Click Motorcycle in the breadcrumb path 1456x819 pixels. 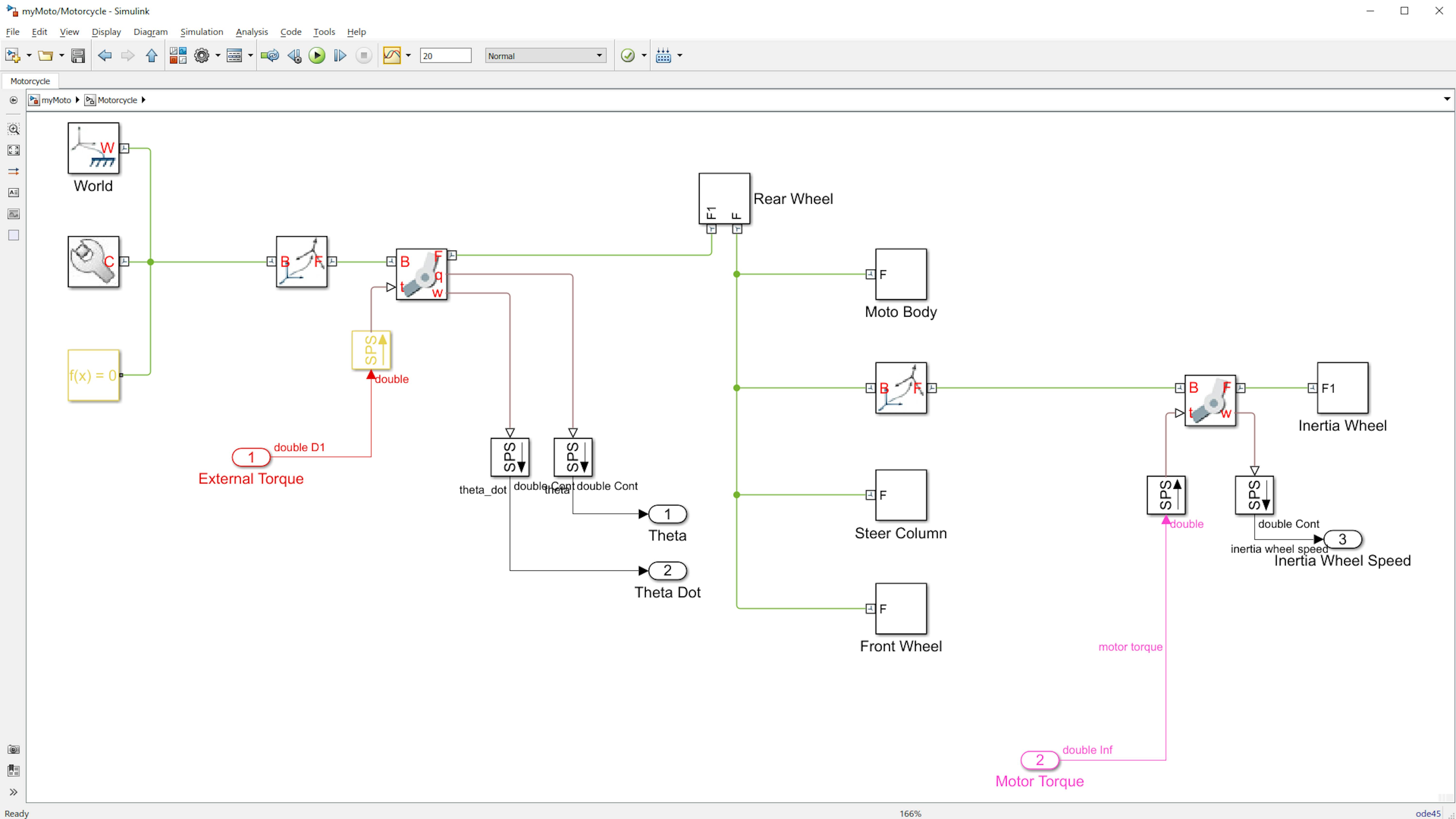click(x=117, y=100)
